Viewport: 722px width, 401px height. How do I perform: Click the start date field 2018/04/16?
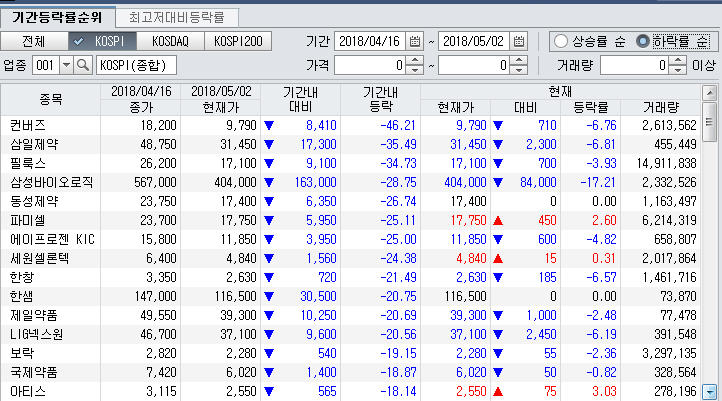click(x=370, y=41)
